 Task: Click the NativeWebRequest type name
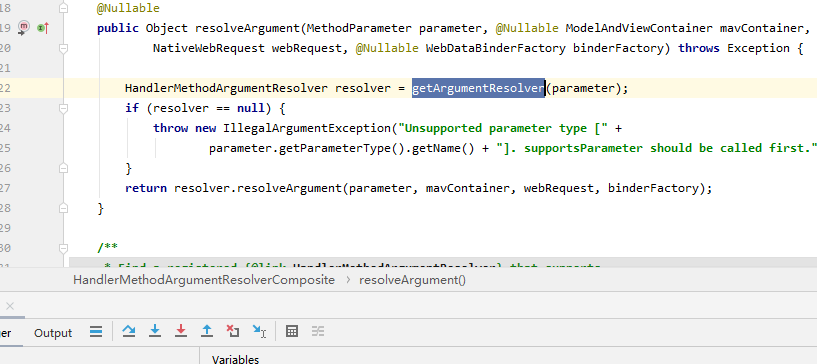pyautogui.click(x=208, y=48)
